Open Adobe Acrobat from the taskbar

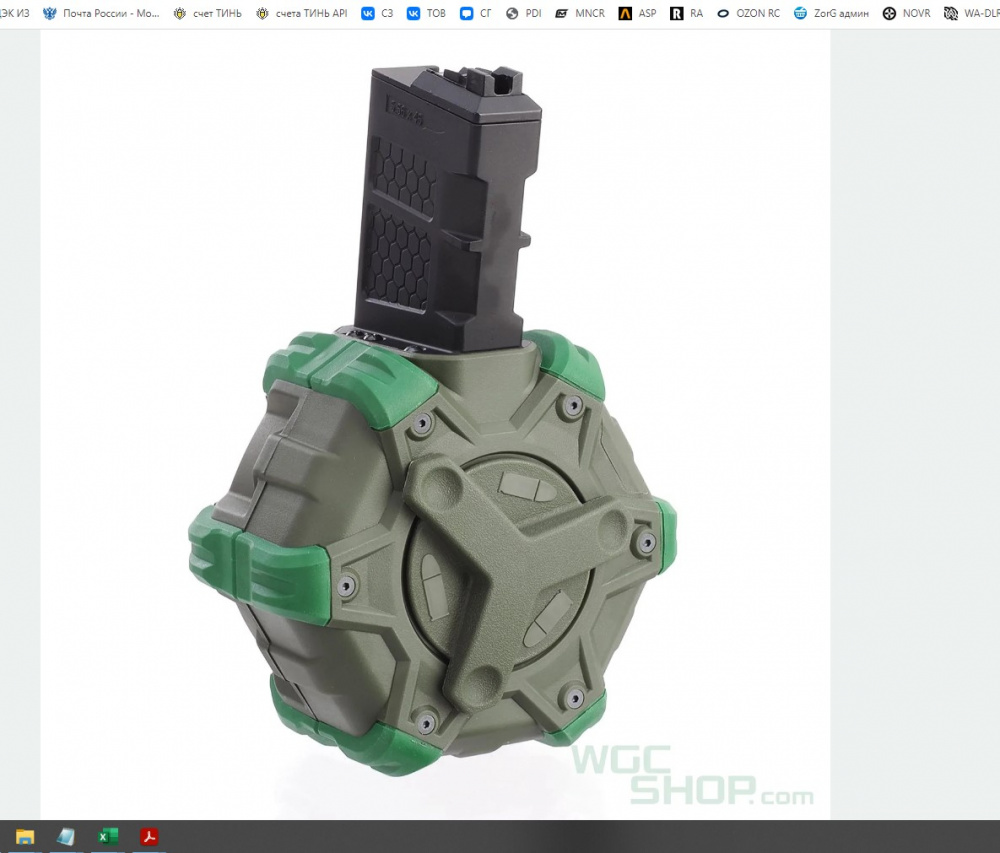pyautogui.click(x=149, y=837)
